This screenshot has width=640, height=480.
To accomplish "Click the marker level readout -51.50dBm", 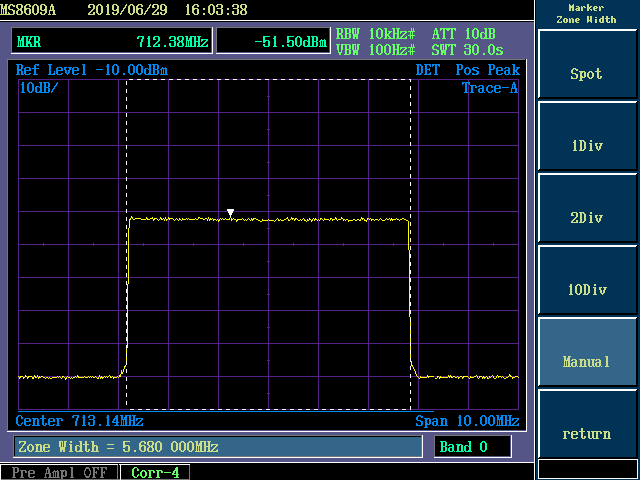I will (273, 41).
